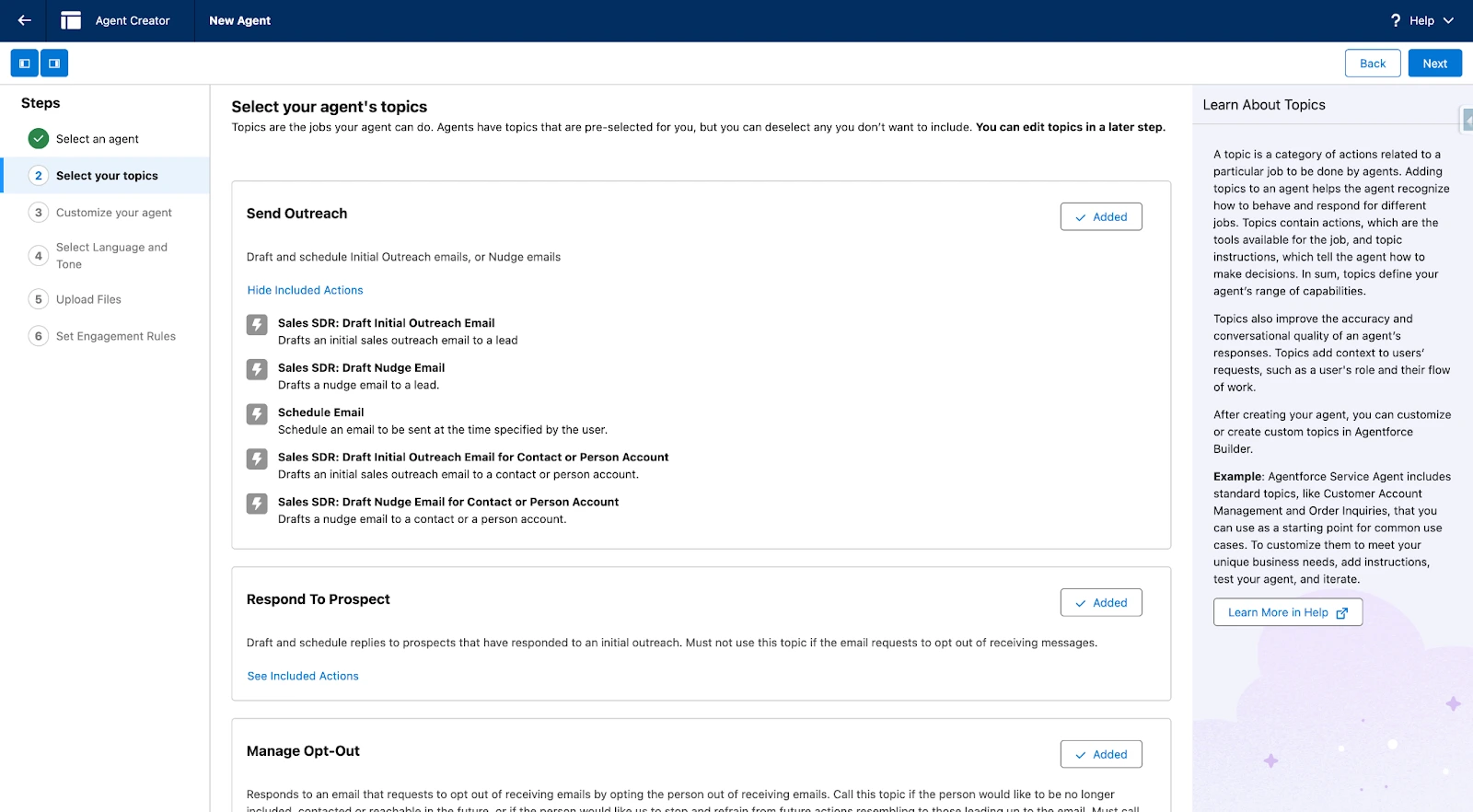
Task: Click the external link icon on Learn More in Help
Action: (1342, 611)
